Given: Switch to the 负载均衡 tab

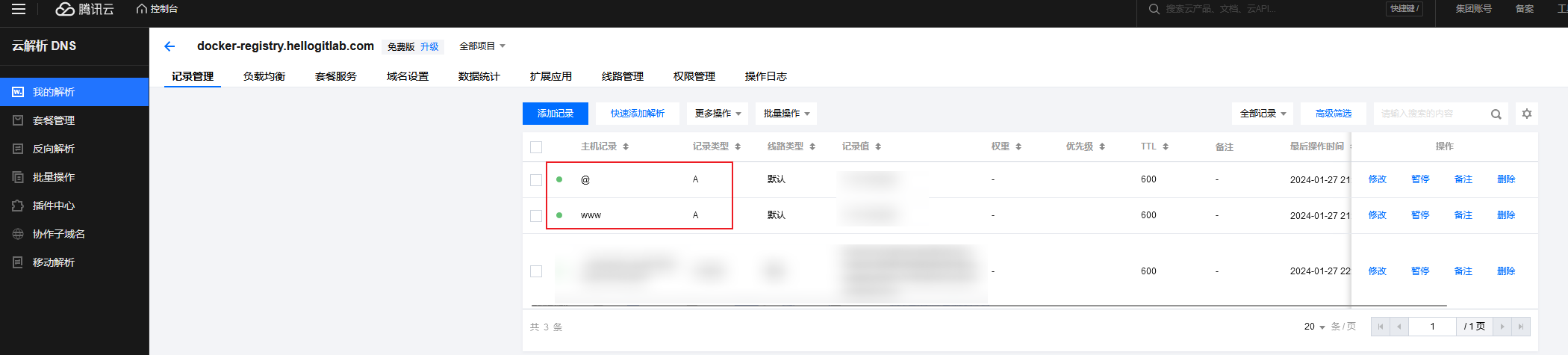Looking at the screenshot, I should point(264,76).
